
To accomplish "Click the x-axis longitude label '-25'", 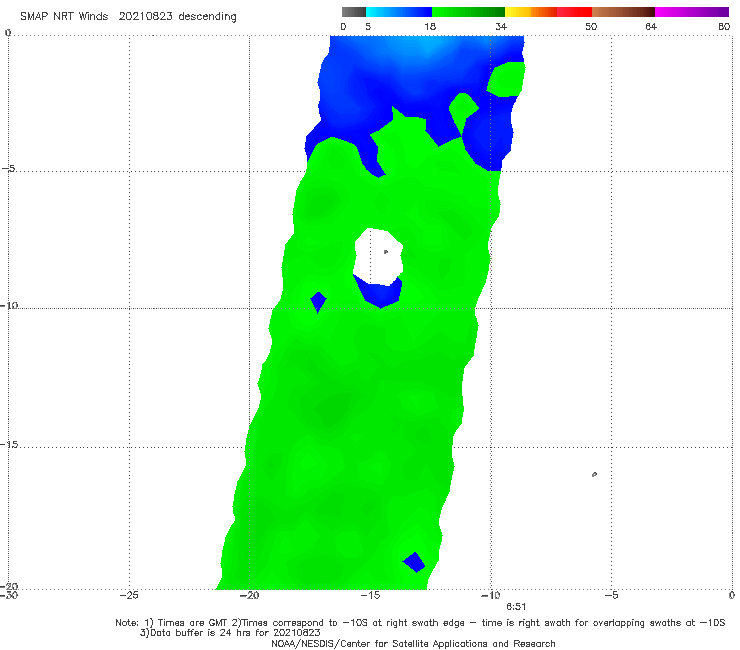I will tap(129, 595).
